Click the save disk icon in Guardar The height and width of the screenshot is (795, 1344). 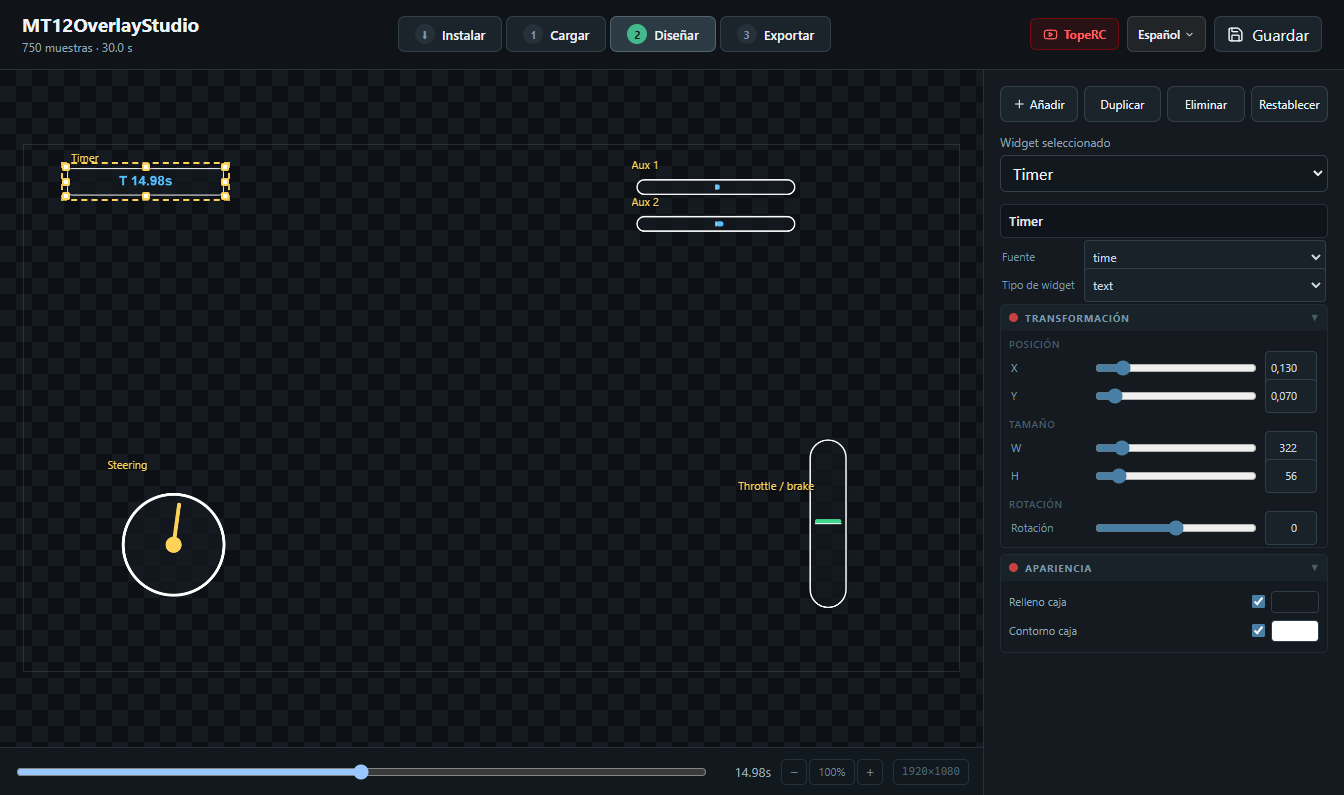coord(1236,35)
